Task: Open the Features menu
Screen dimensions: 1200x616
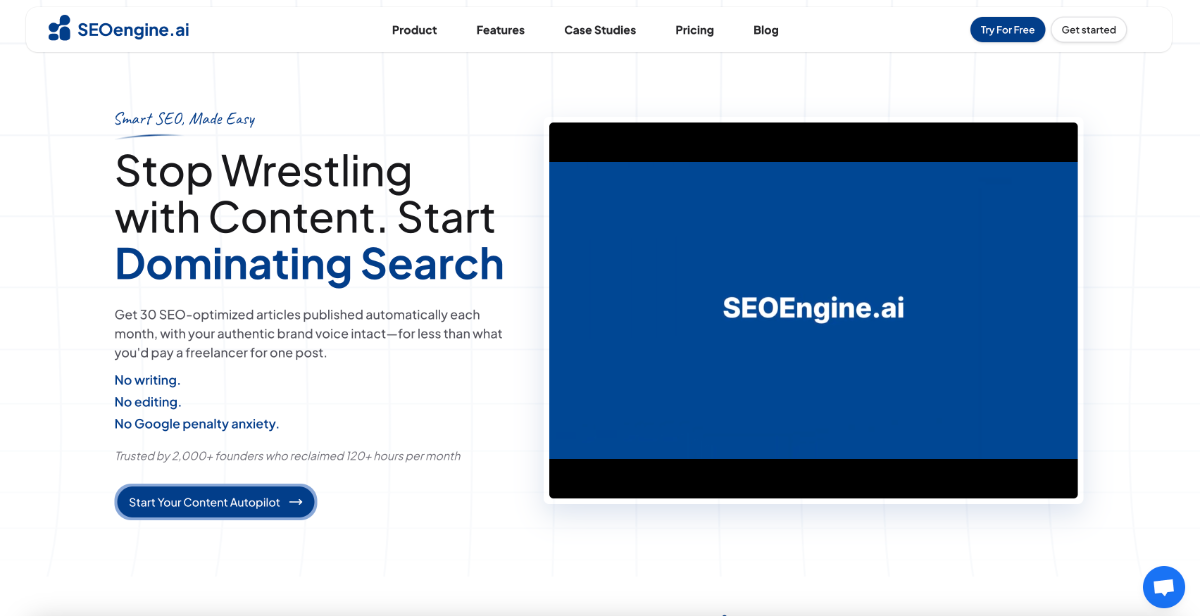Action: pyautogui.click(x=500, y=30)
